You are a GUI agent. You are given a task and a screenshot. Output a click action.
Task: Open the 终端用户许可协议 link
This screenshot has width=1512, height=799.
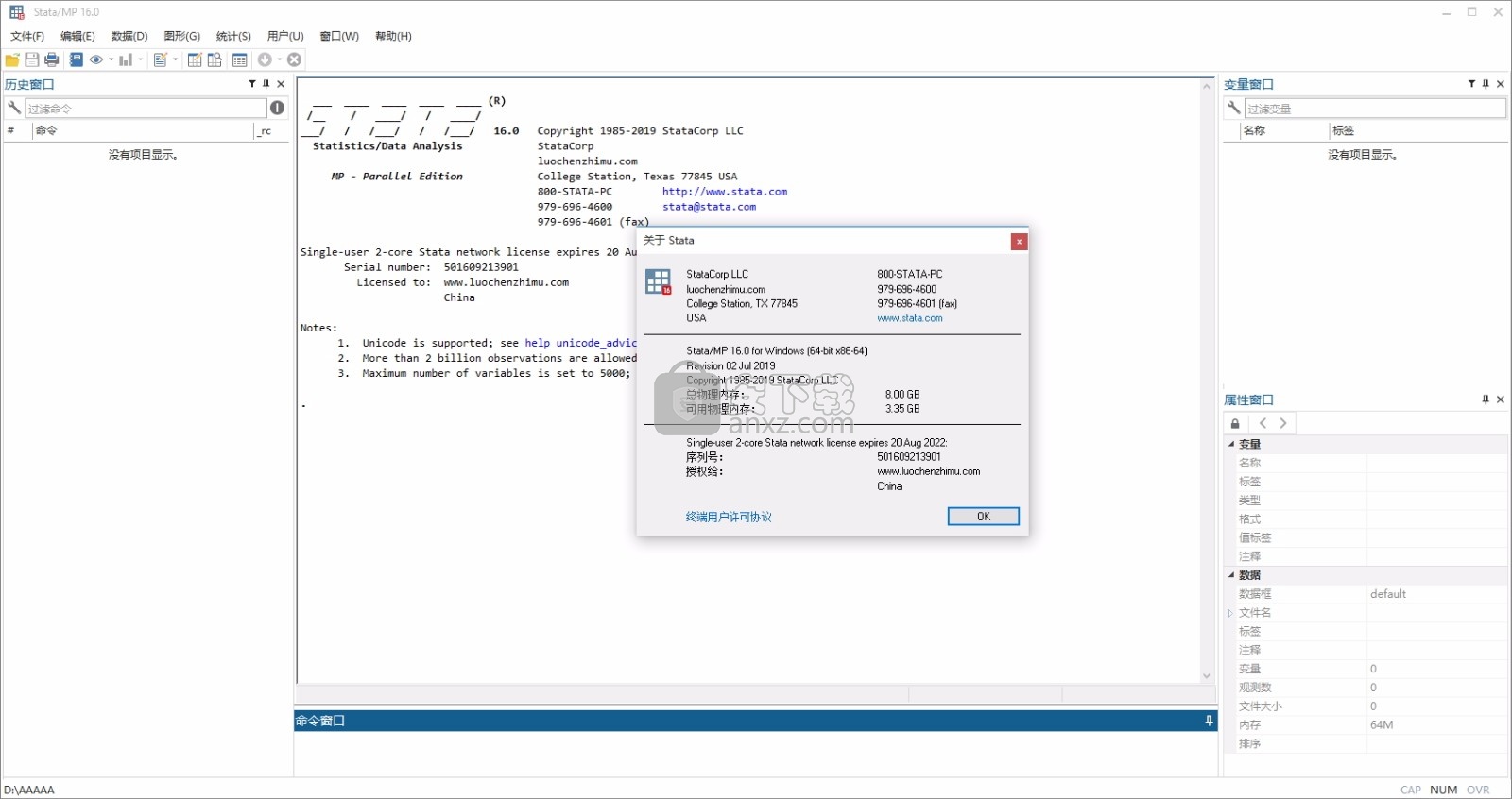point(729,517)
